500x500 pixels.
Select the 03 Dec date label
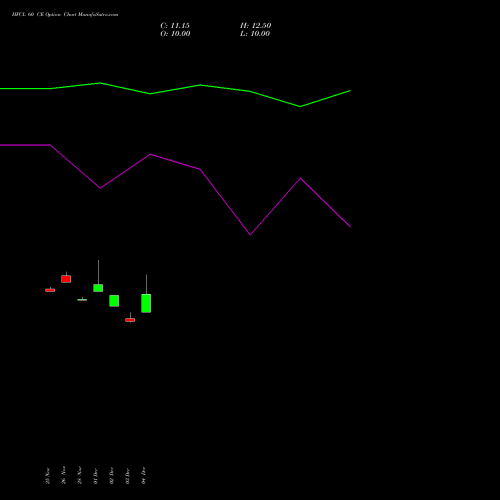pyautogui.click(x=128, y=476)
